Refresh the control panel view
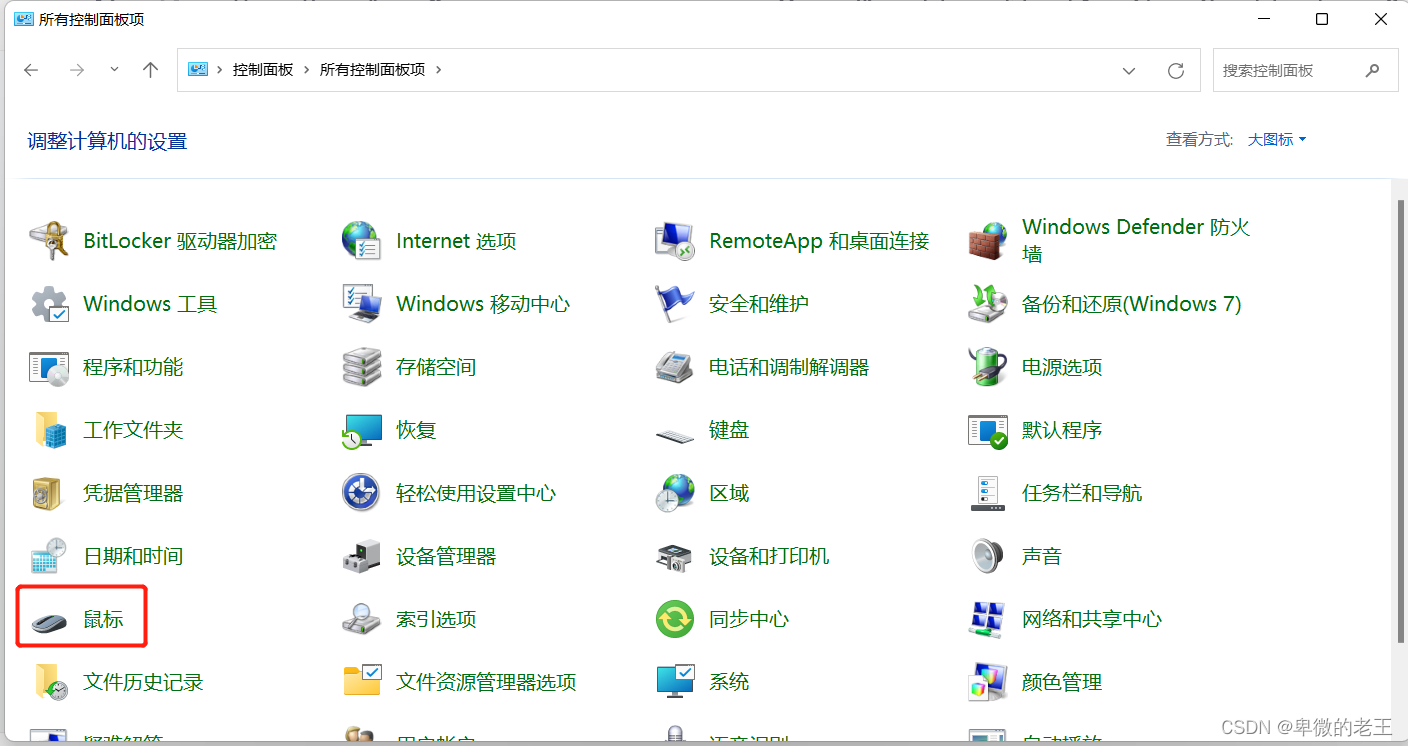Image resolution: width=1408 pixels, height=746 pixels. point(1176,71)
